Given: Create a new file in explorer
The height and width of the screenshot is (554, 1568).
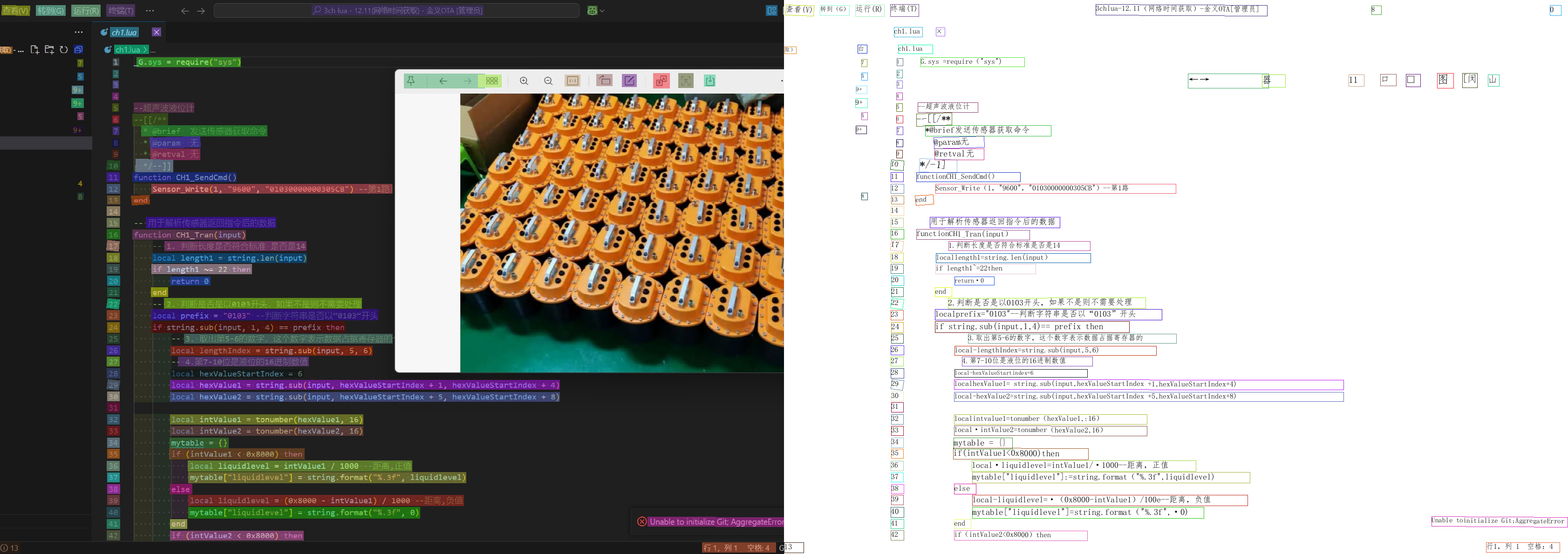Looking at the screenshot, I should [x=34, y=50].
